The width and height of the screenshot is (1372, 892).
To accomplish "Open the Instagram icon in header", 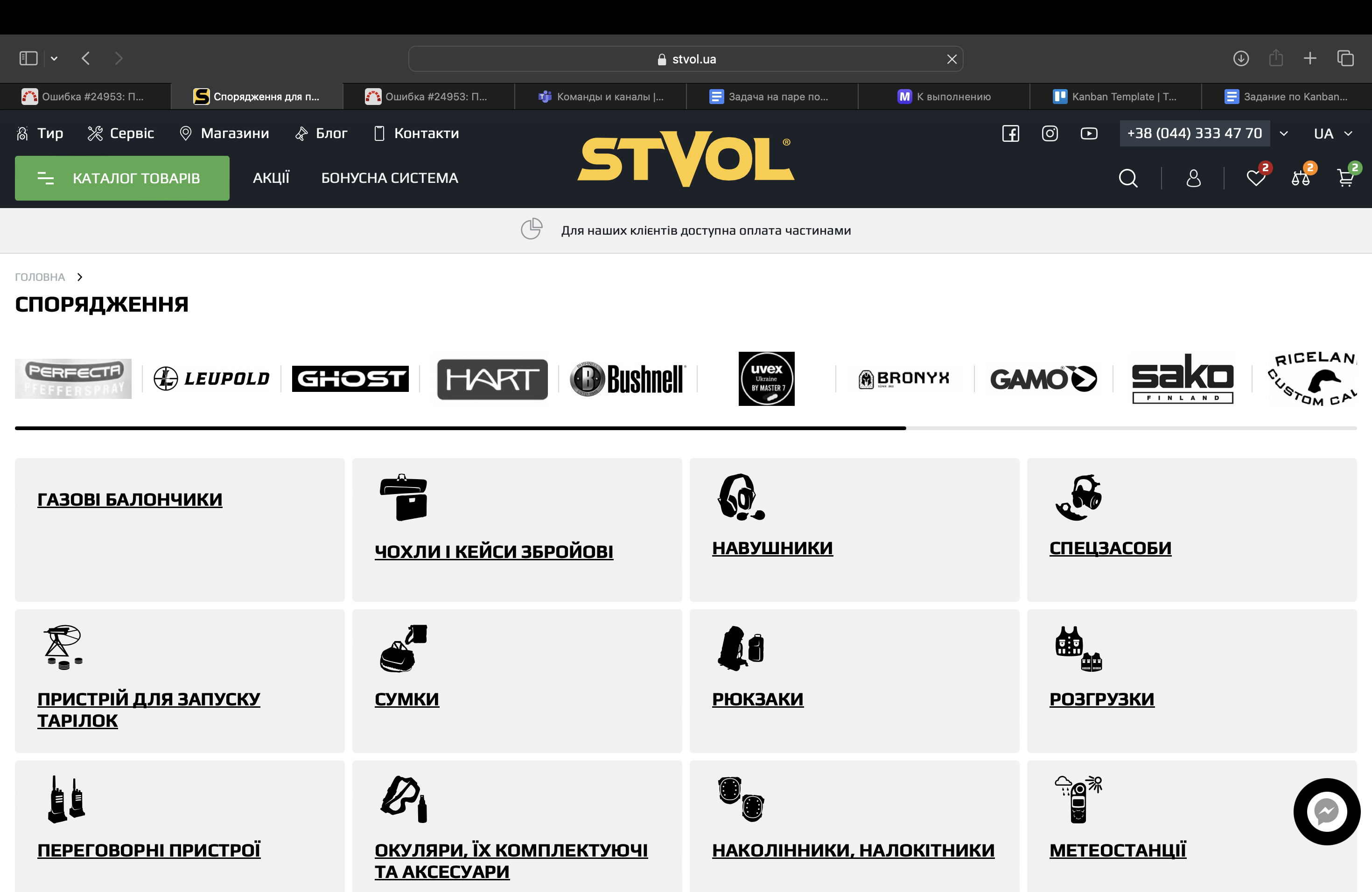I will (1049, 133).
